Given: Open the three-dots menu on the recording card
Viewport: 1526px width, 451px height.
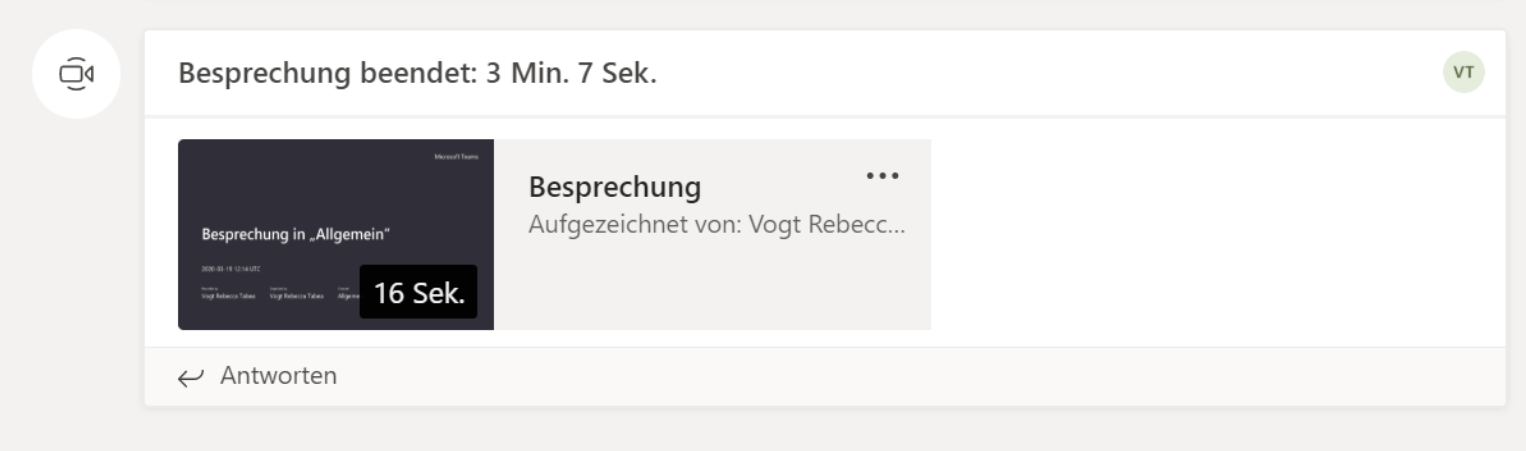Looking at the screenshot, I should pos(882,175).
